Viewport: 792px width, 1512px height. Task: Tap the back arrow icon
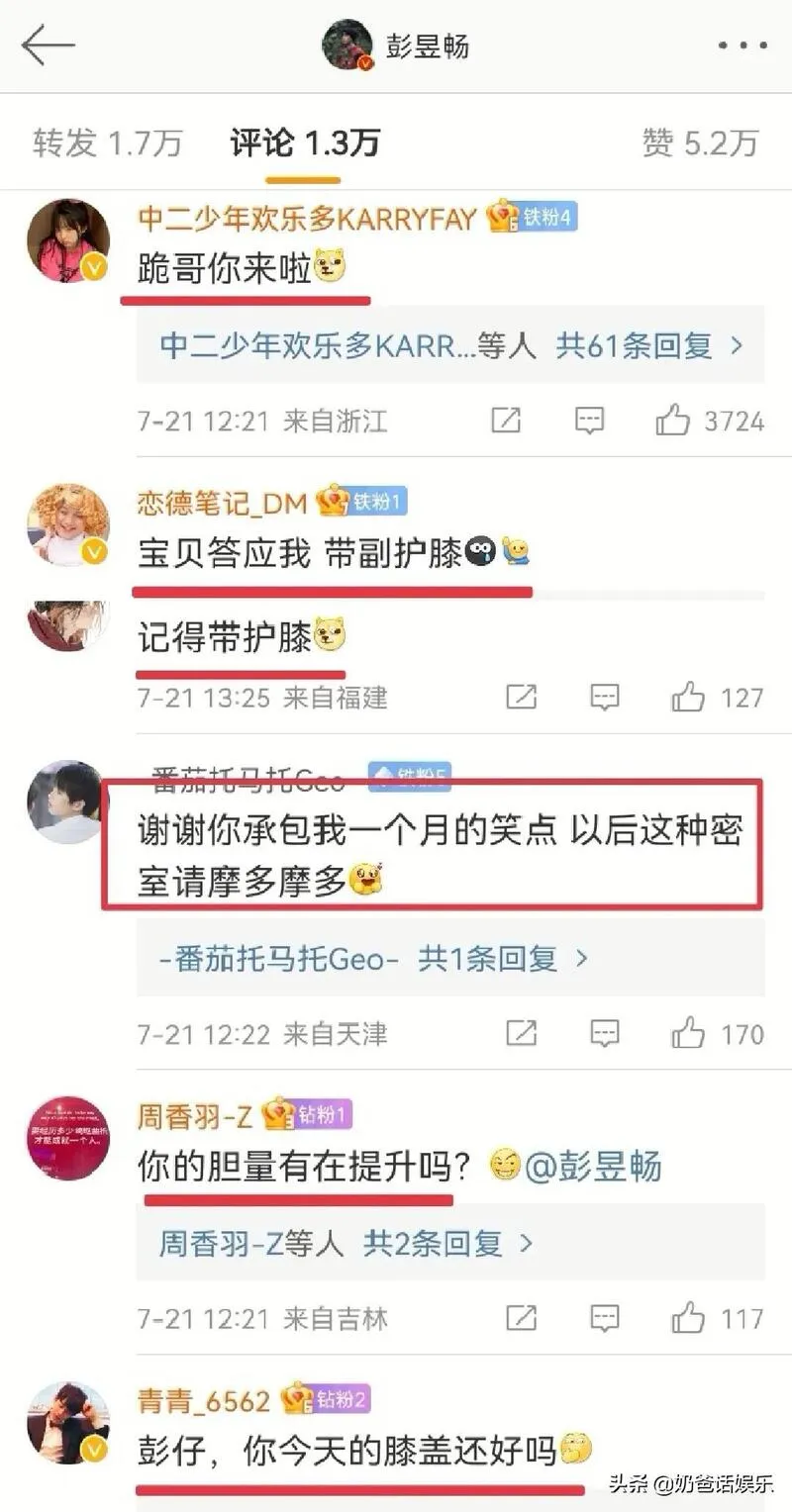[48, 46]
